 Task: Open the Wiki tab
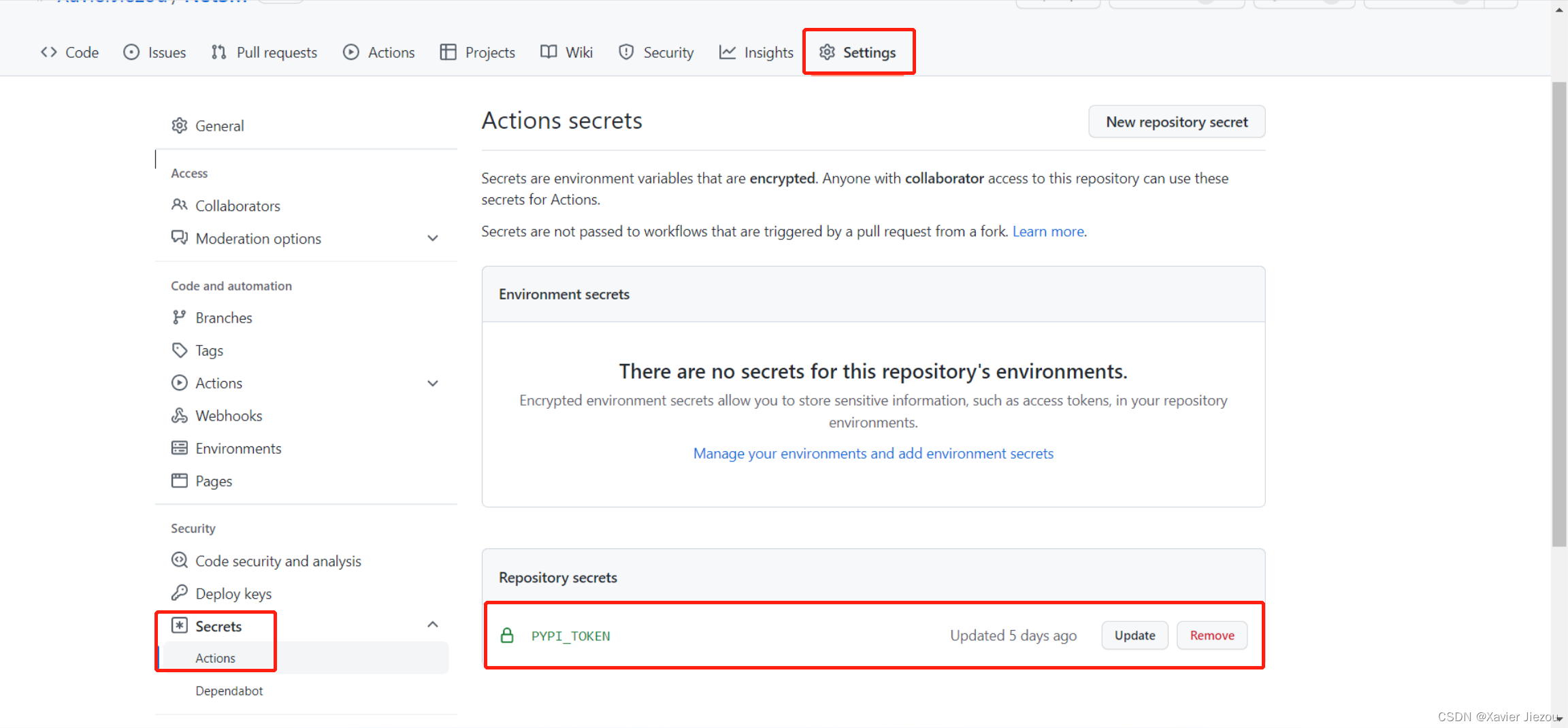click(x=567, y=52)
